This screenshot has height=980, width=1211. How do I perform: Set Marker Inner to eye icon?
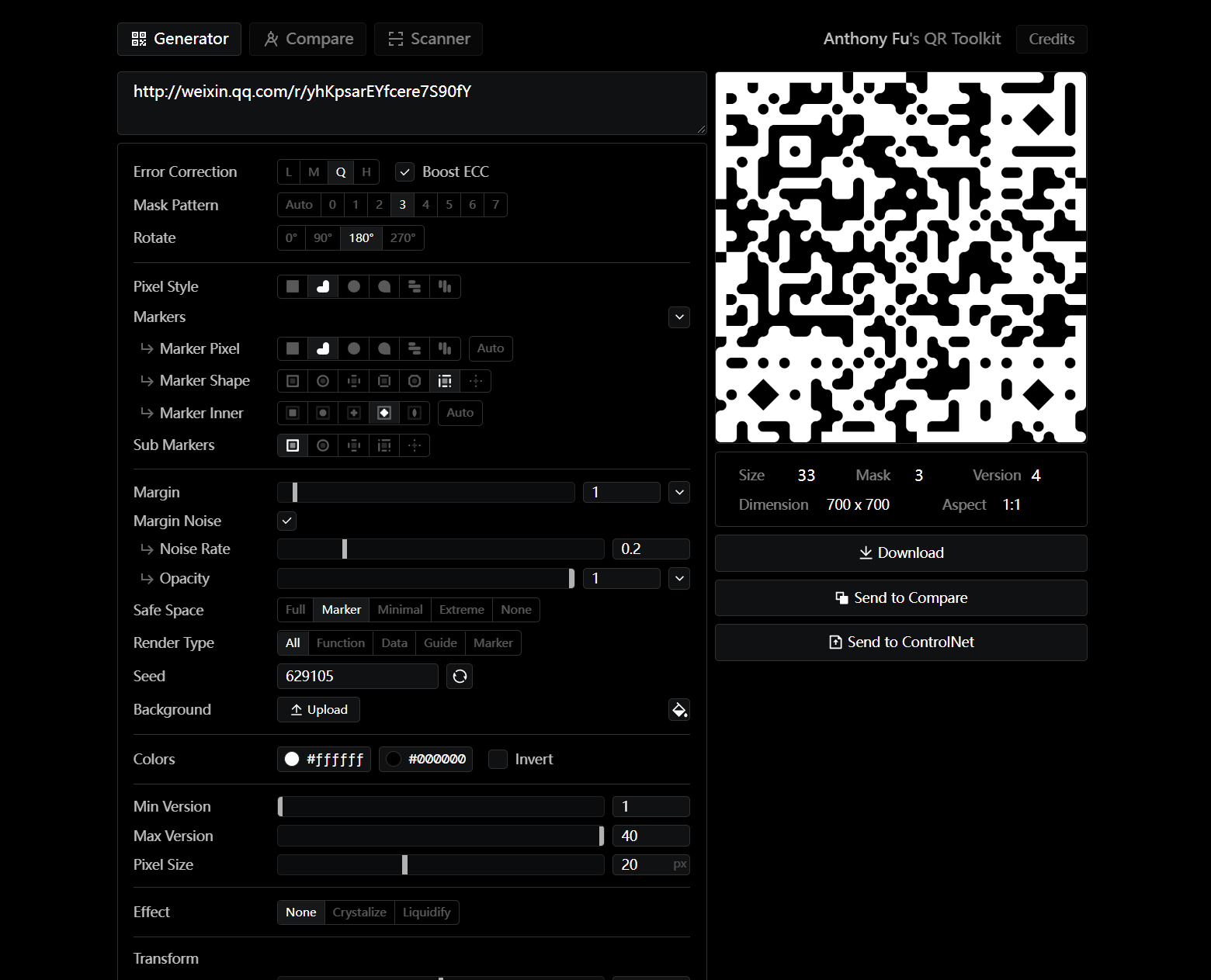[x=415, y=413]
